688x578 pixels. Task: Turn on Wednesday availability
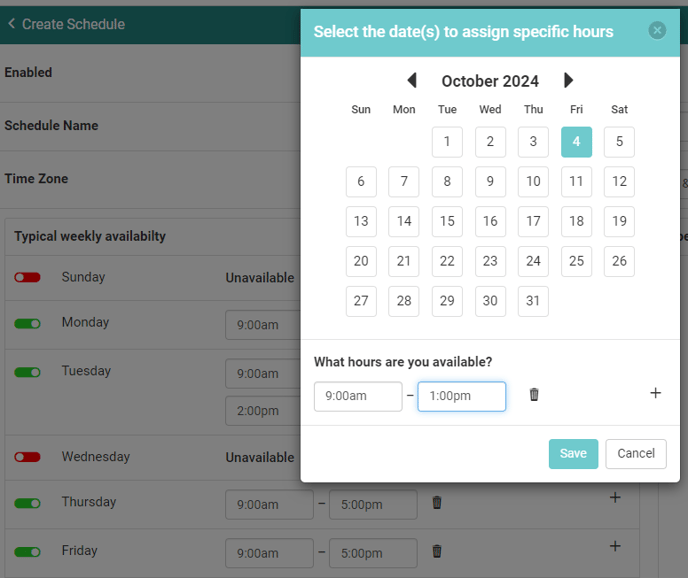pyautogui.click(x=27, y=457)
